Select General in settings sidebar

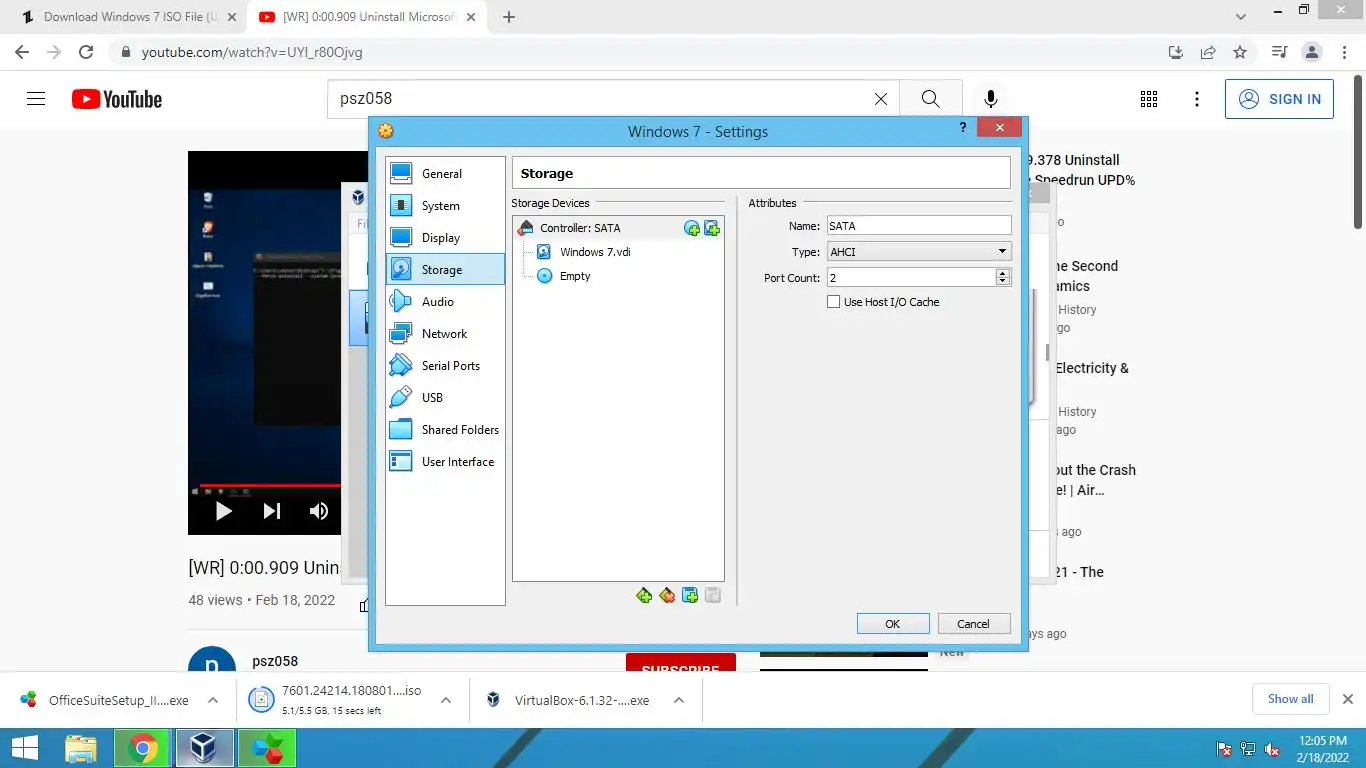click(445, 174)
